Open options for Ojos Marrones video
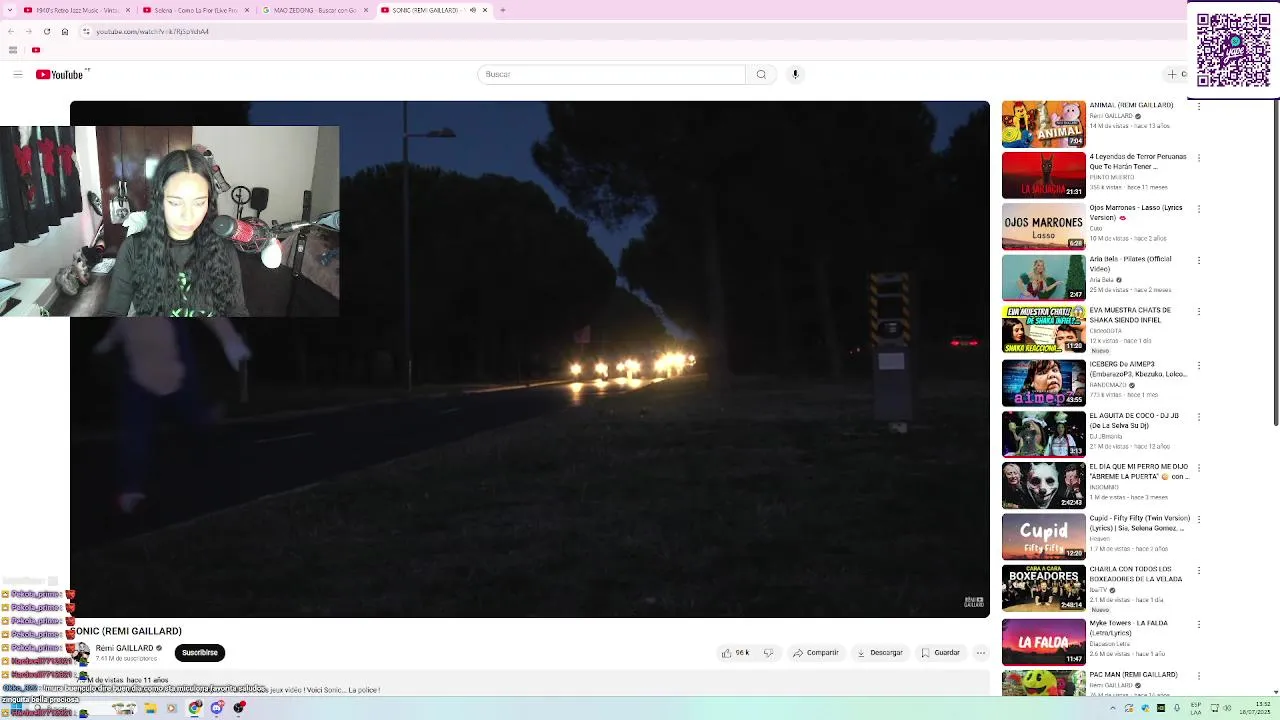 click(1199, 209)
